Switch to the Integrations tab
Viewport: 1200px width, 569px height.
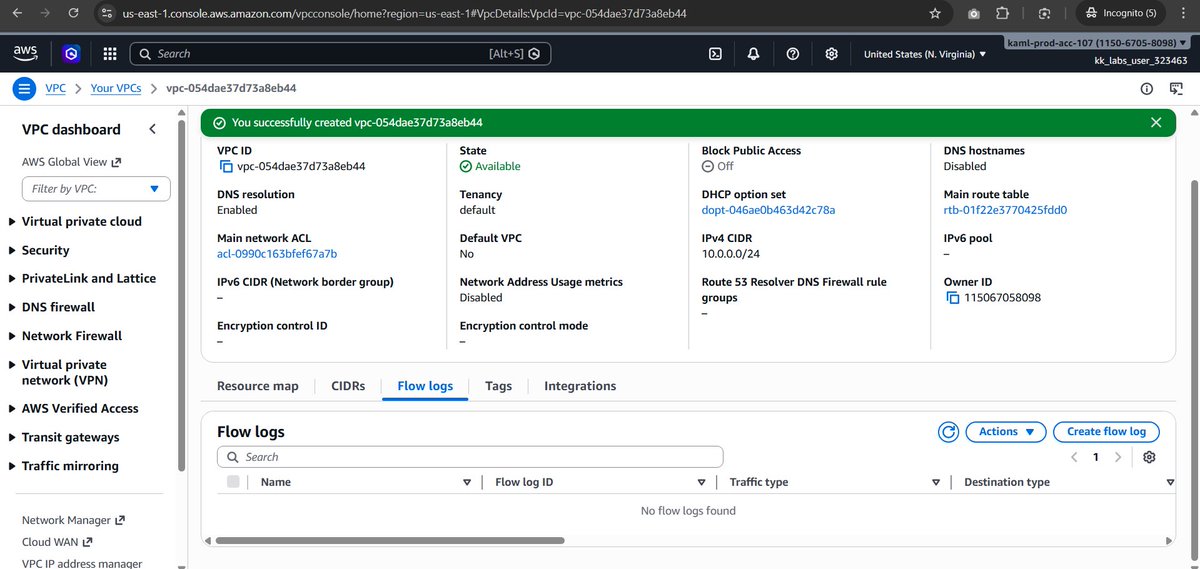580,386
